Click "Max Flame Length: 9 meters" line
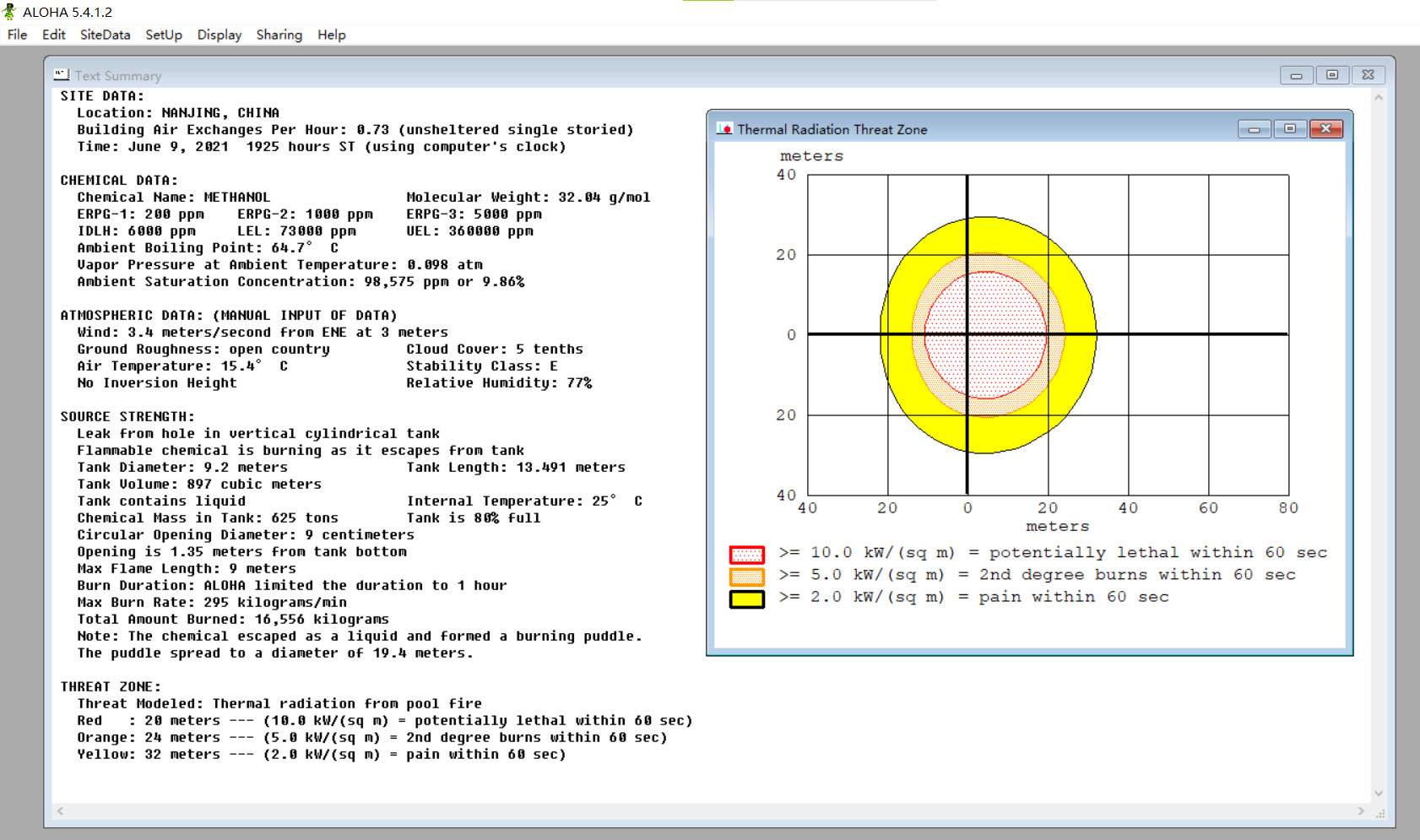Screen dimensions: 1420x840 point(187,569)
